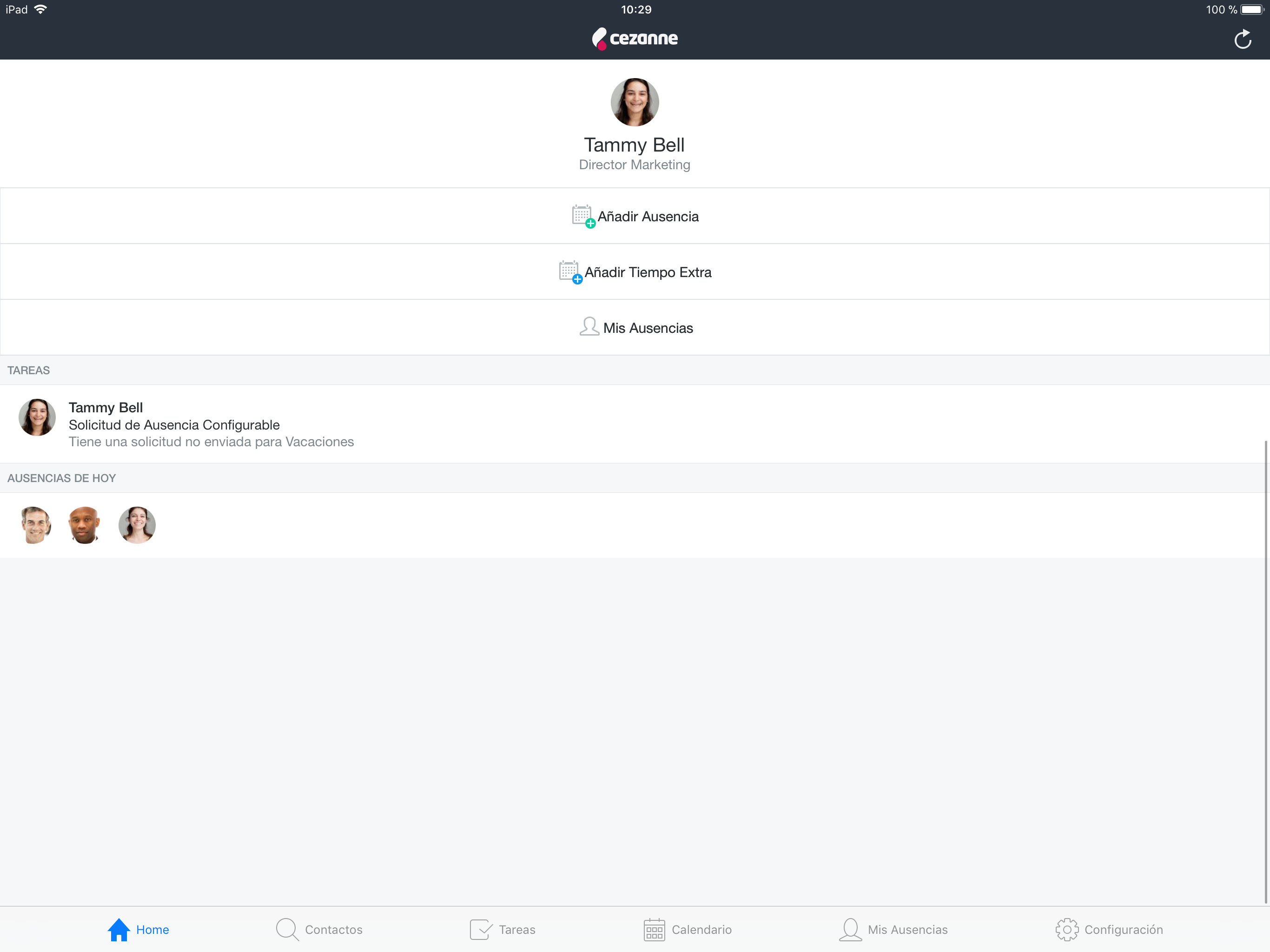
Task: Tap the person icon beside Mis Ausencias row
Action: (x=589, y=327)
